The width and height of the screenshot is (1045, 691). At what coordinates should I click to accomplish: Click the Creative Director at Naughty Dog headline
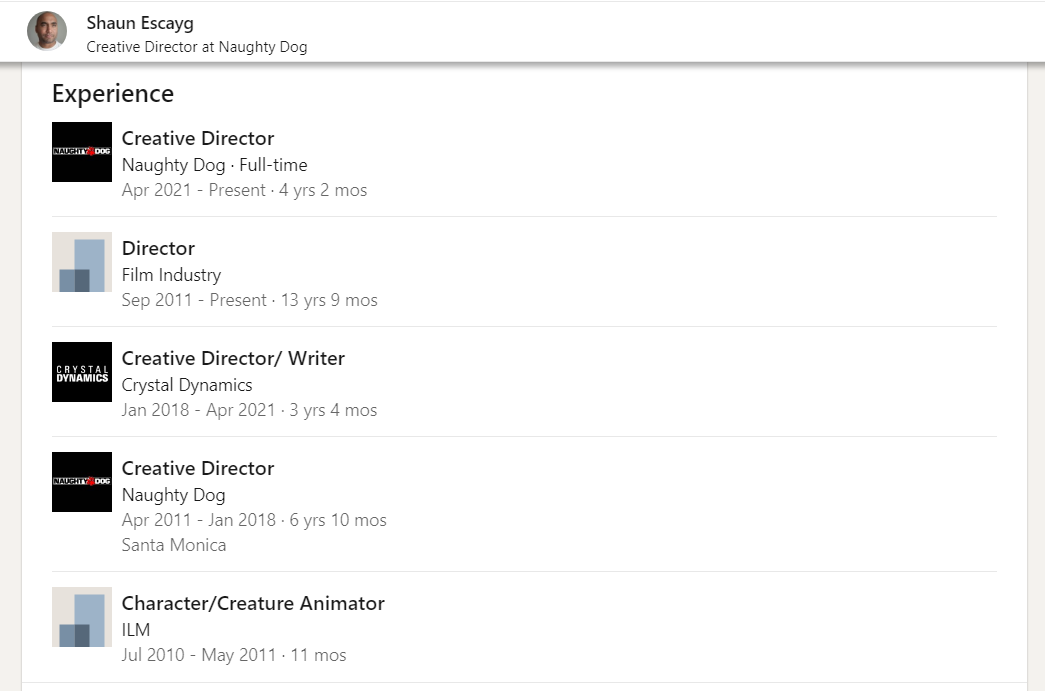pyautogui.click(x=197, y=46)
